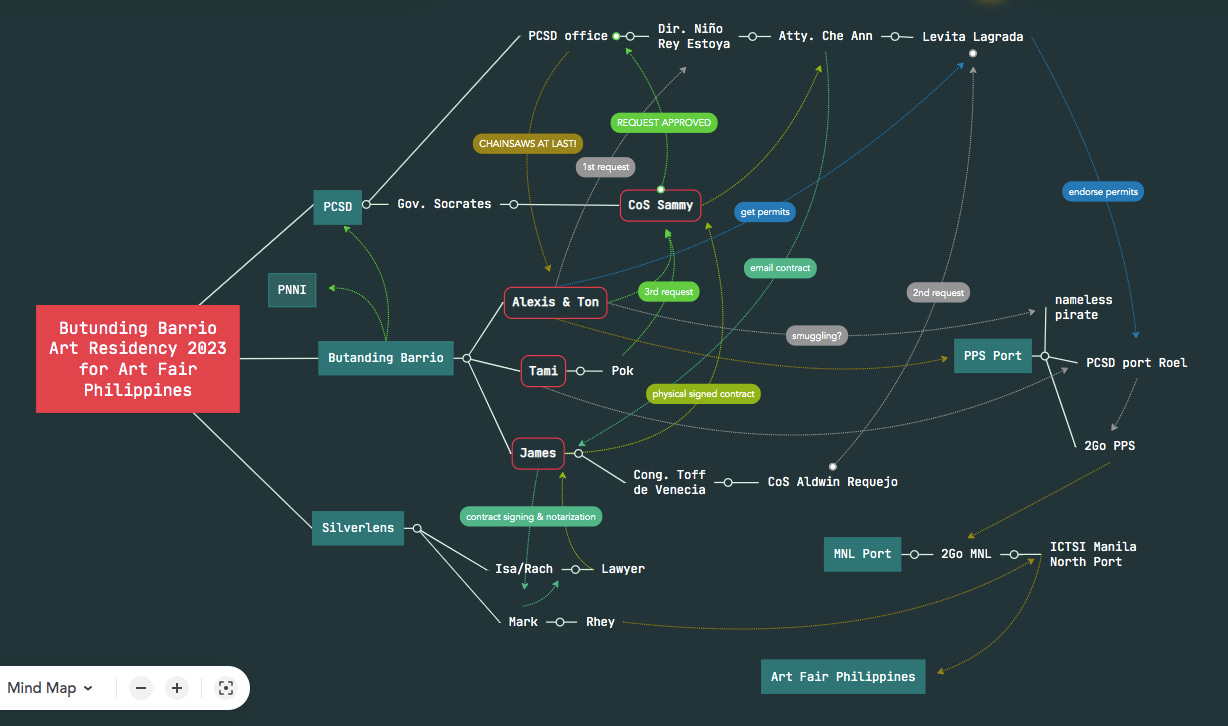Image resolution: width=1228 pixels, height=726 pixels.
Task: Click the zoom out minus button
Action: click(142, 688)
